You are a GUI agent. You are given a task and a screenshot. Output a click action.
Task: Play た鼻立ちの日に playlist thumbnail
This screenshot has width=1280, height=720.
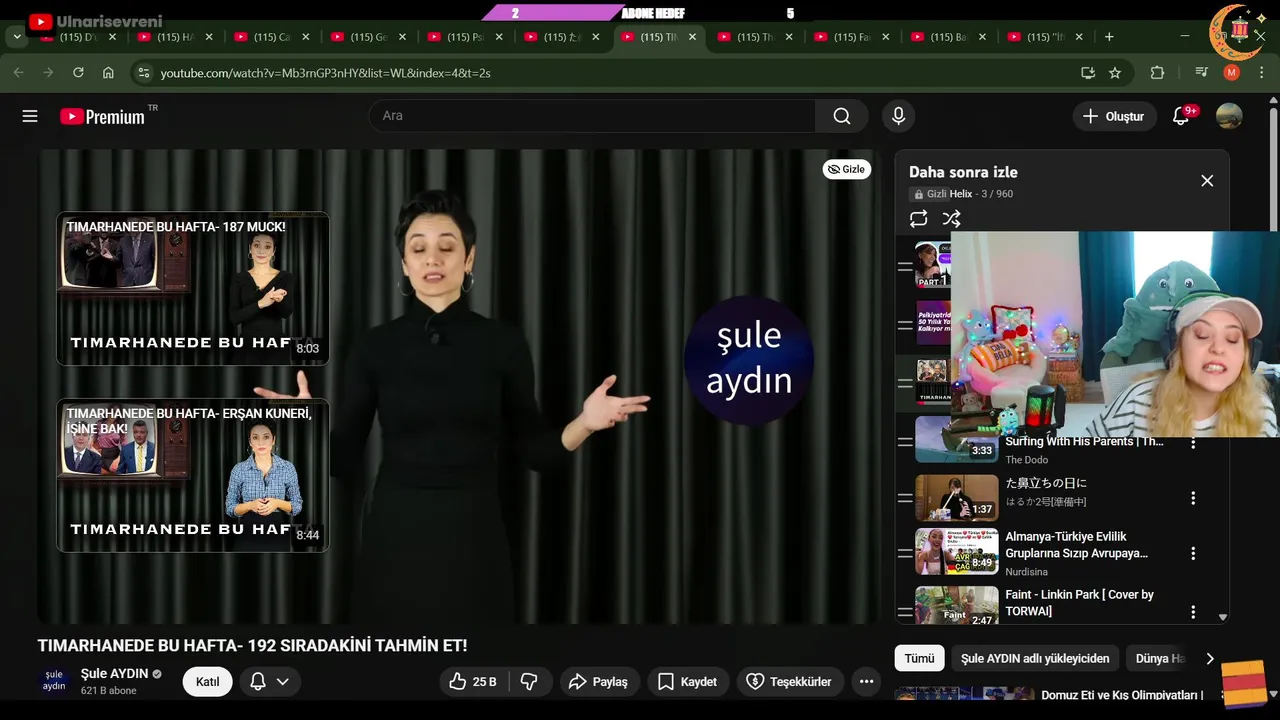pyautogui.click(x=957, y=497)
